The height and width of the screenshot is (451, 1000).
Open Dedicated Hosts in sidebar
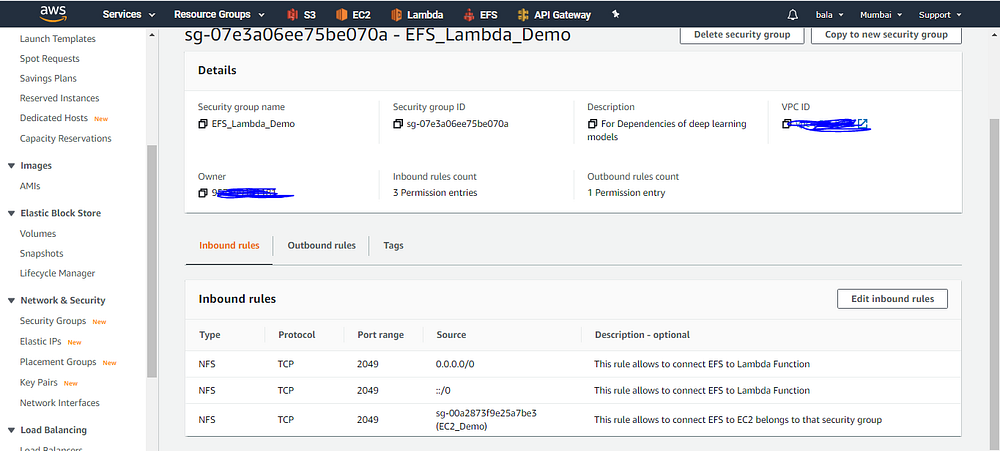coord(54,118)
